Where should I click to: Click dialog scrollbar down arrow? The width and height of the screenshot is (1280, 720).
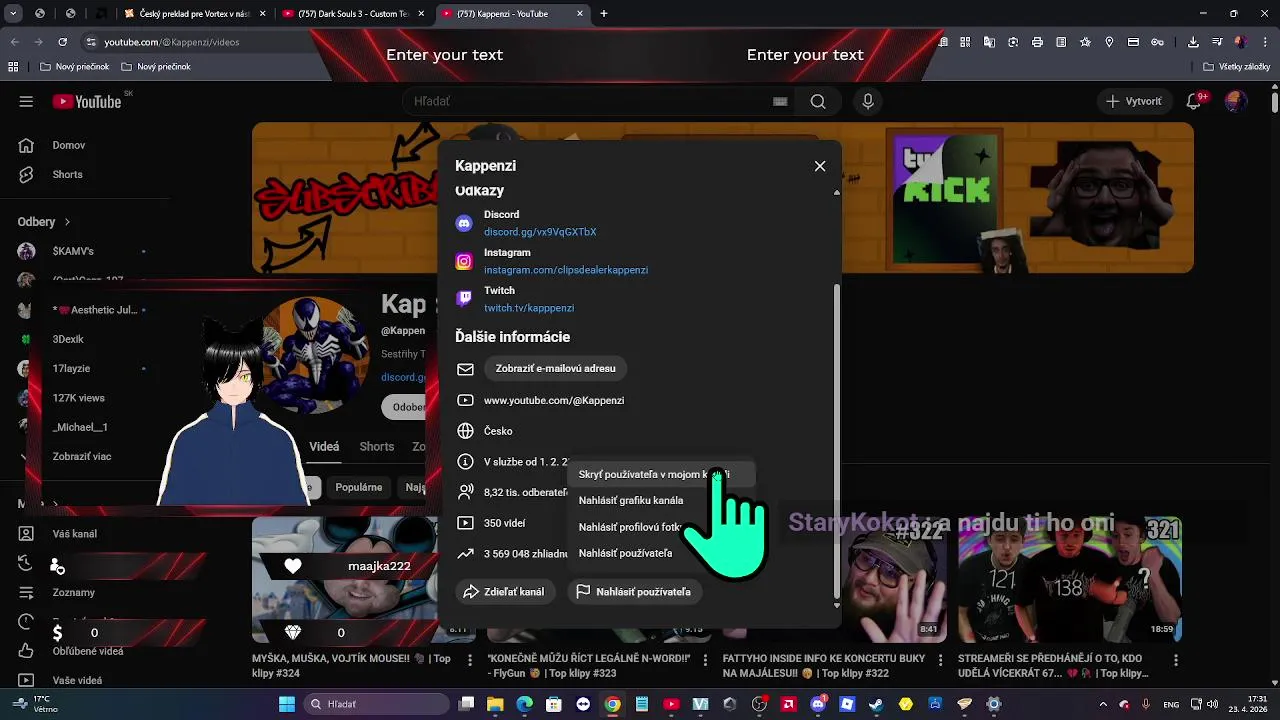point(837,605)
